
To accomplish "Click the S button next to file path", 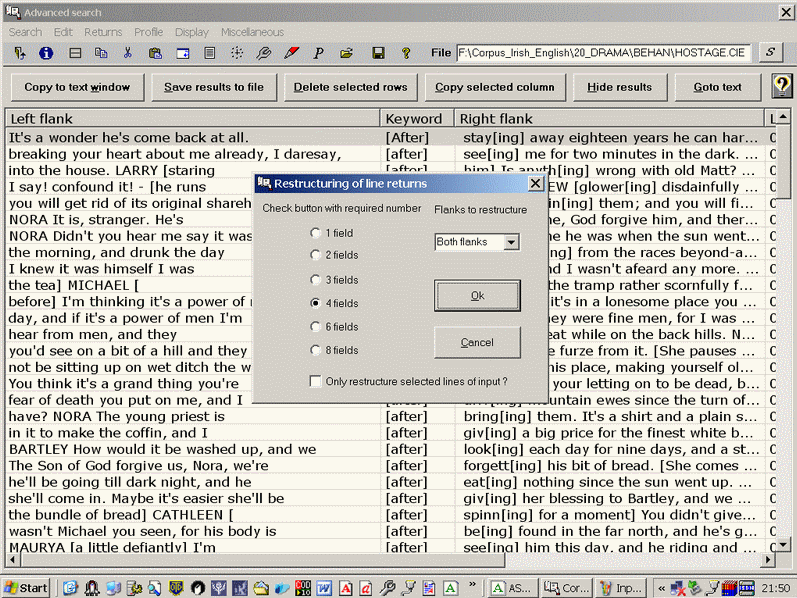I will pyautogui.click(x=769, y=52).
